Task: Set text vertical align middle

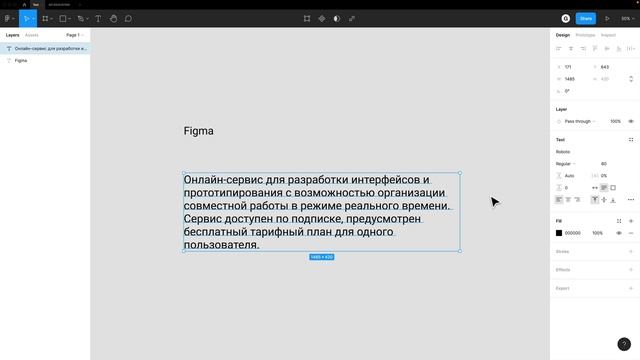Action: pyautogui.click(x=604, y=200)
